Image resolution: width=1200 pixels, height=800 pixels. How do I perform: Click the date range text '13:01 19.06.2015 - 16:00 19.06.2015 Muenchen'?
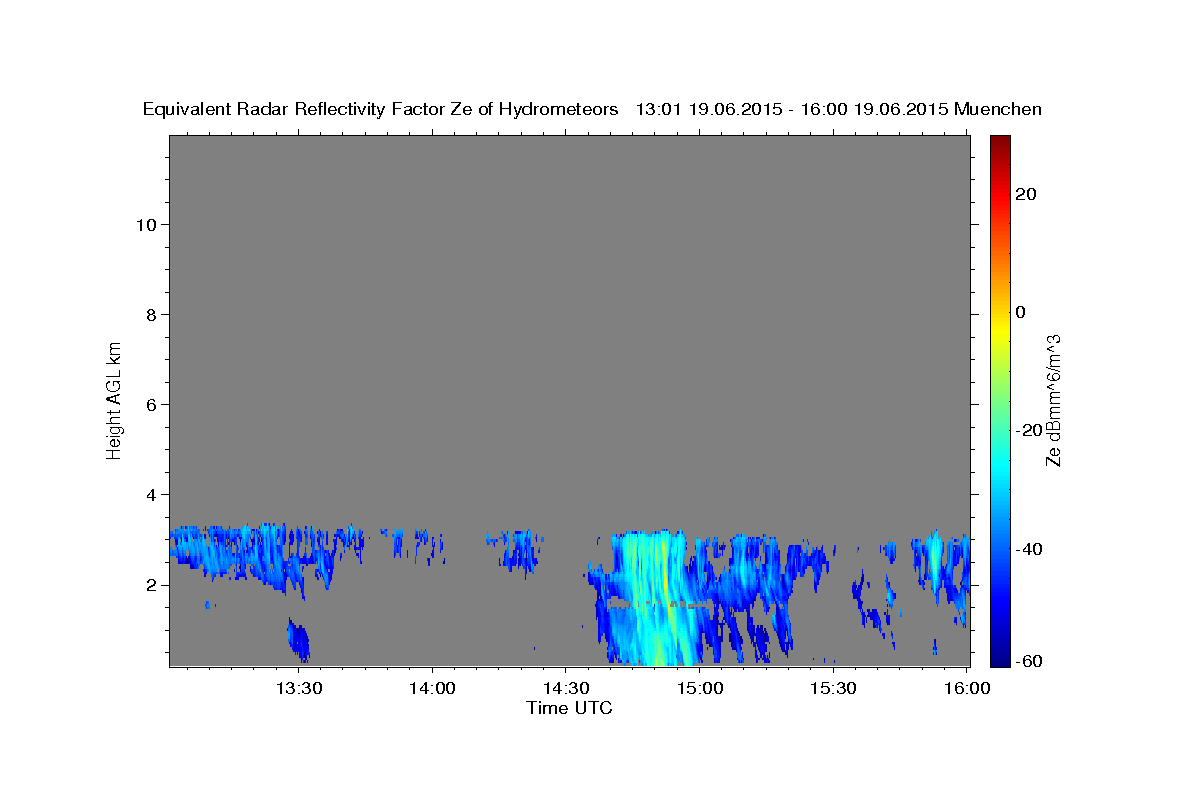point(839,109)
